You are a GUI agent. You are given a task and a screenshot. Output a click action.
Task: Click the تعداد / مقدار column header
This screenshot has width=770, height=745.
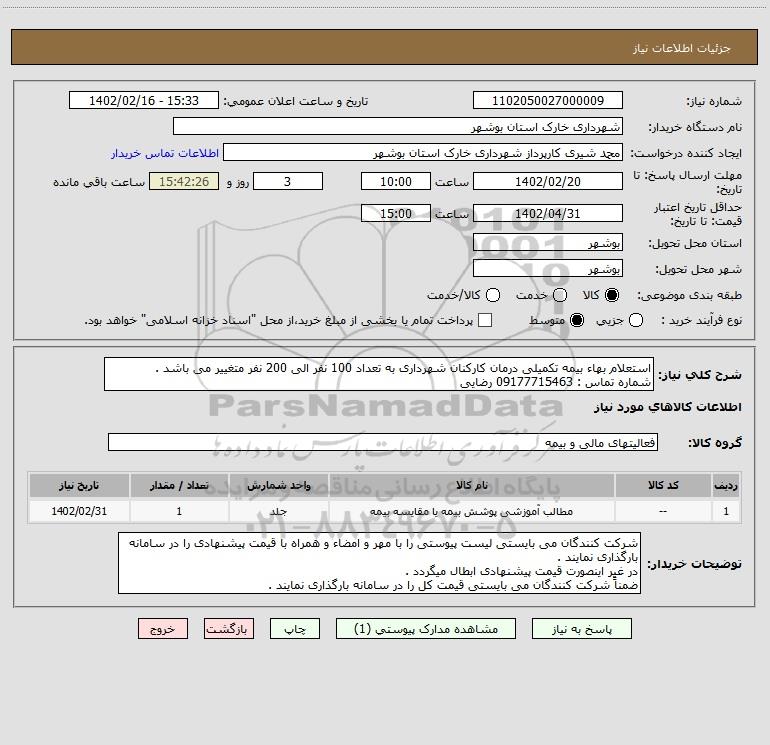coord(179,485)
